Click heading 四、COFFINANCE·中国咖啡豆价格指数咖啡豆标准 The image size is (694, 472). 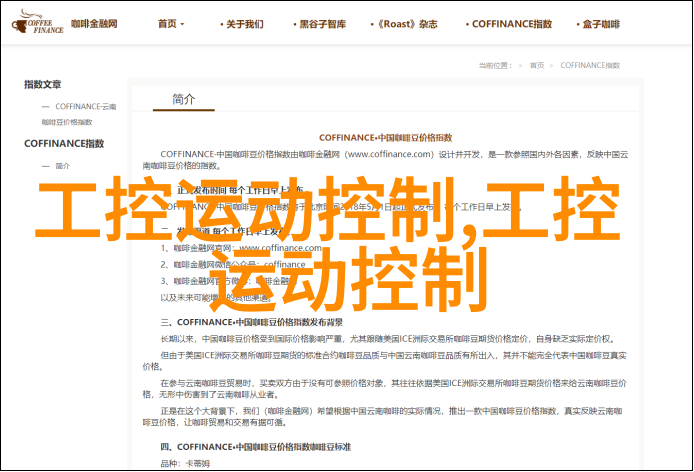(255, 447)
